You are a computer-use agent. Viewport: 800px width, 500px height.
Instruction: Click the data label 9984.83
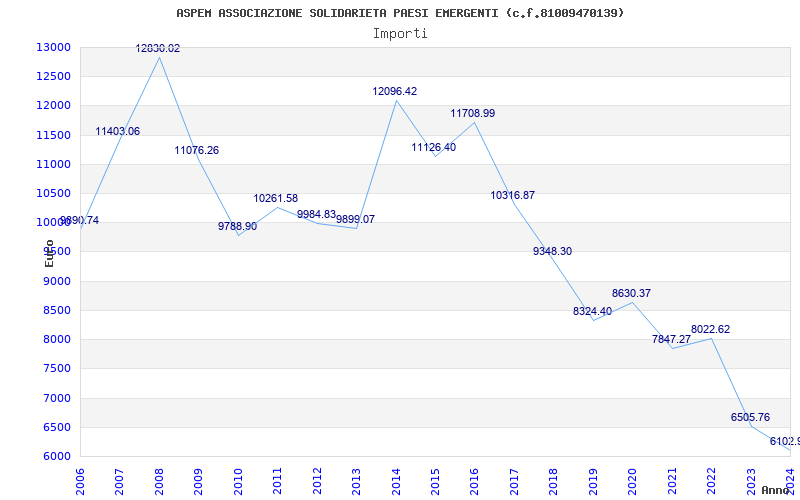(x=316, y=214)
